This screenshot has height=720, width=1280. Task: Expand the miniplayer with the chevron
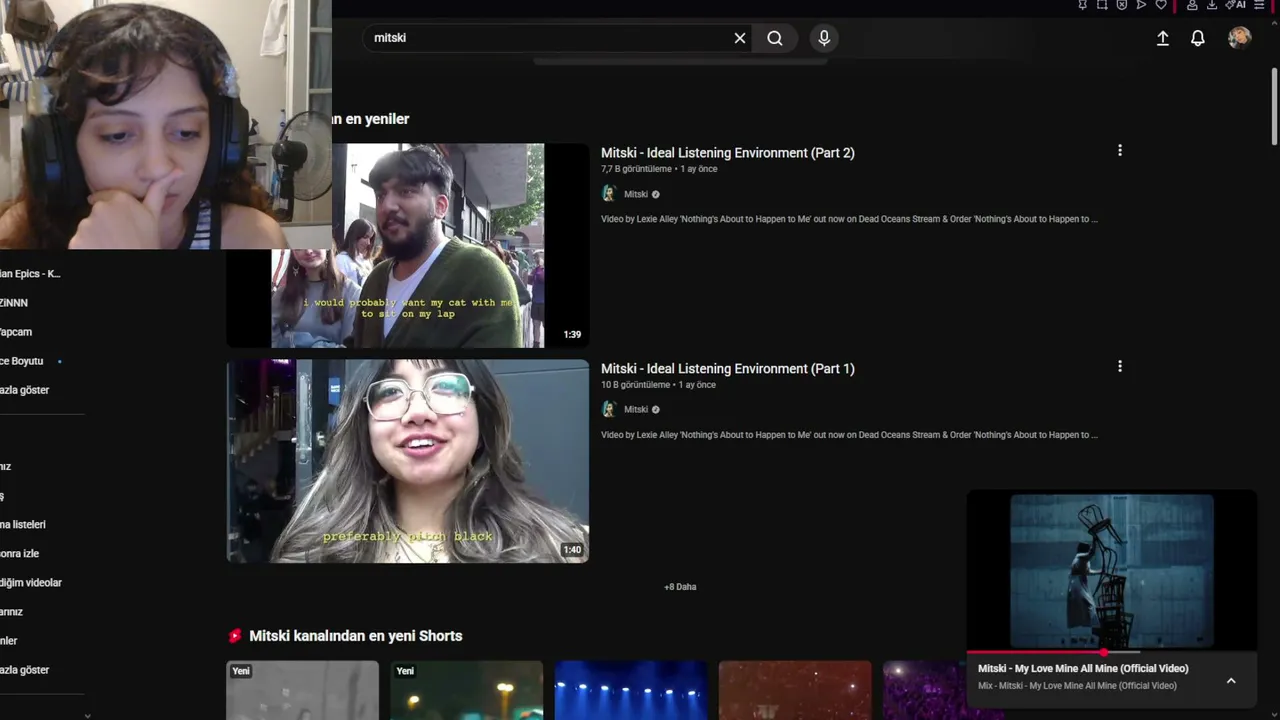1231,681
